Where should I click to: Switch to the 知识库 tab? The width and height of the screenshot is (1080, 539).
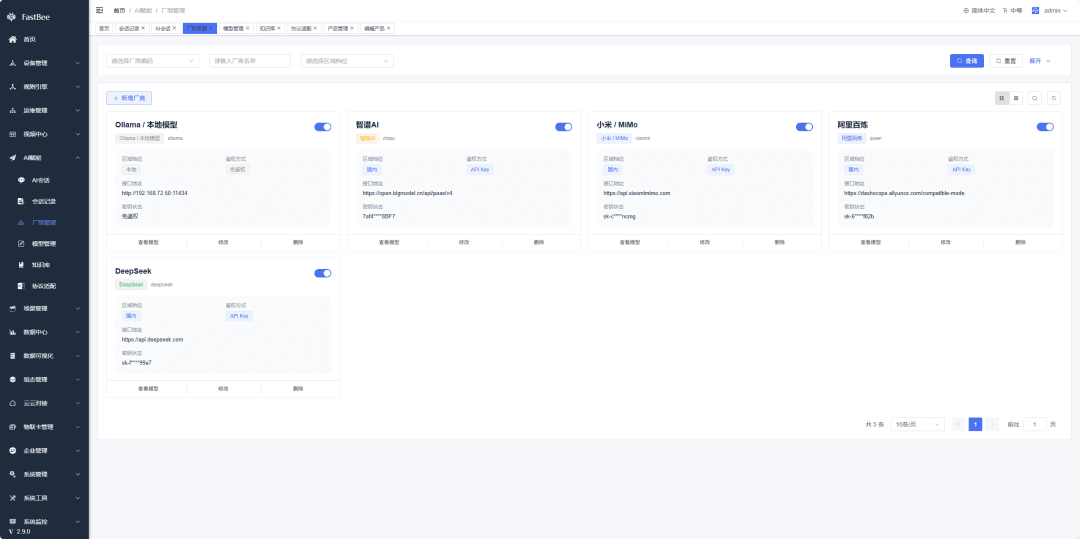270,28
